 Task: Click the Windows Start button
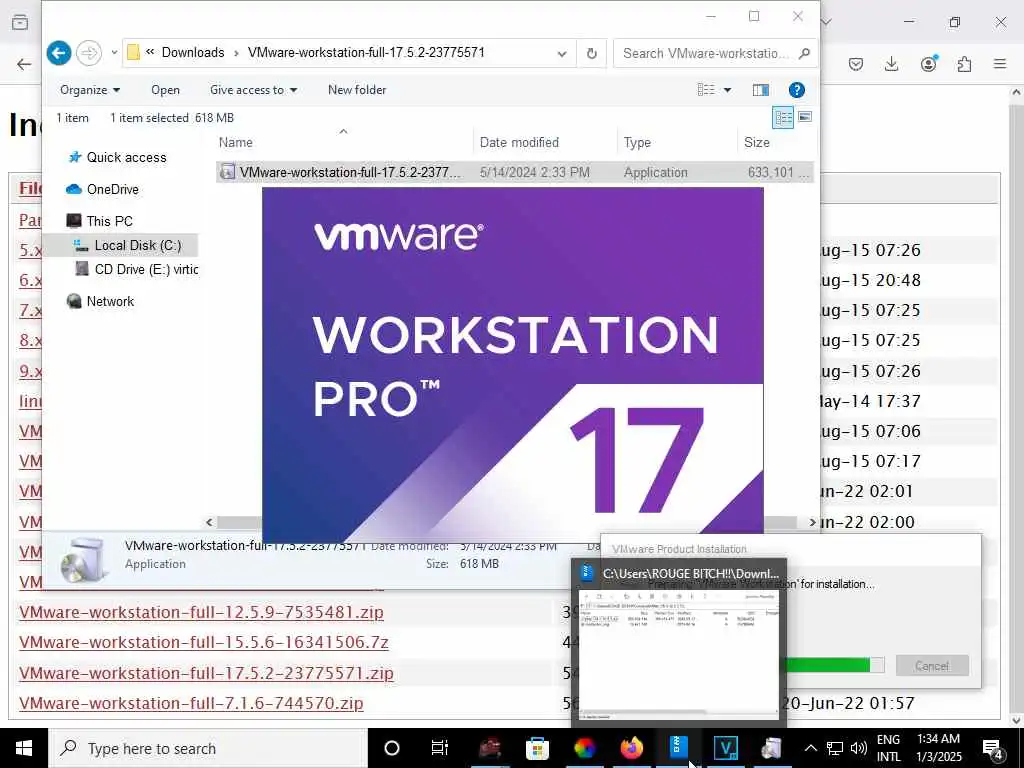click(x=24, y=748)
